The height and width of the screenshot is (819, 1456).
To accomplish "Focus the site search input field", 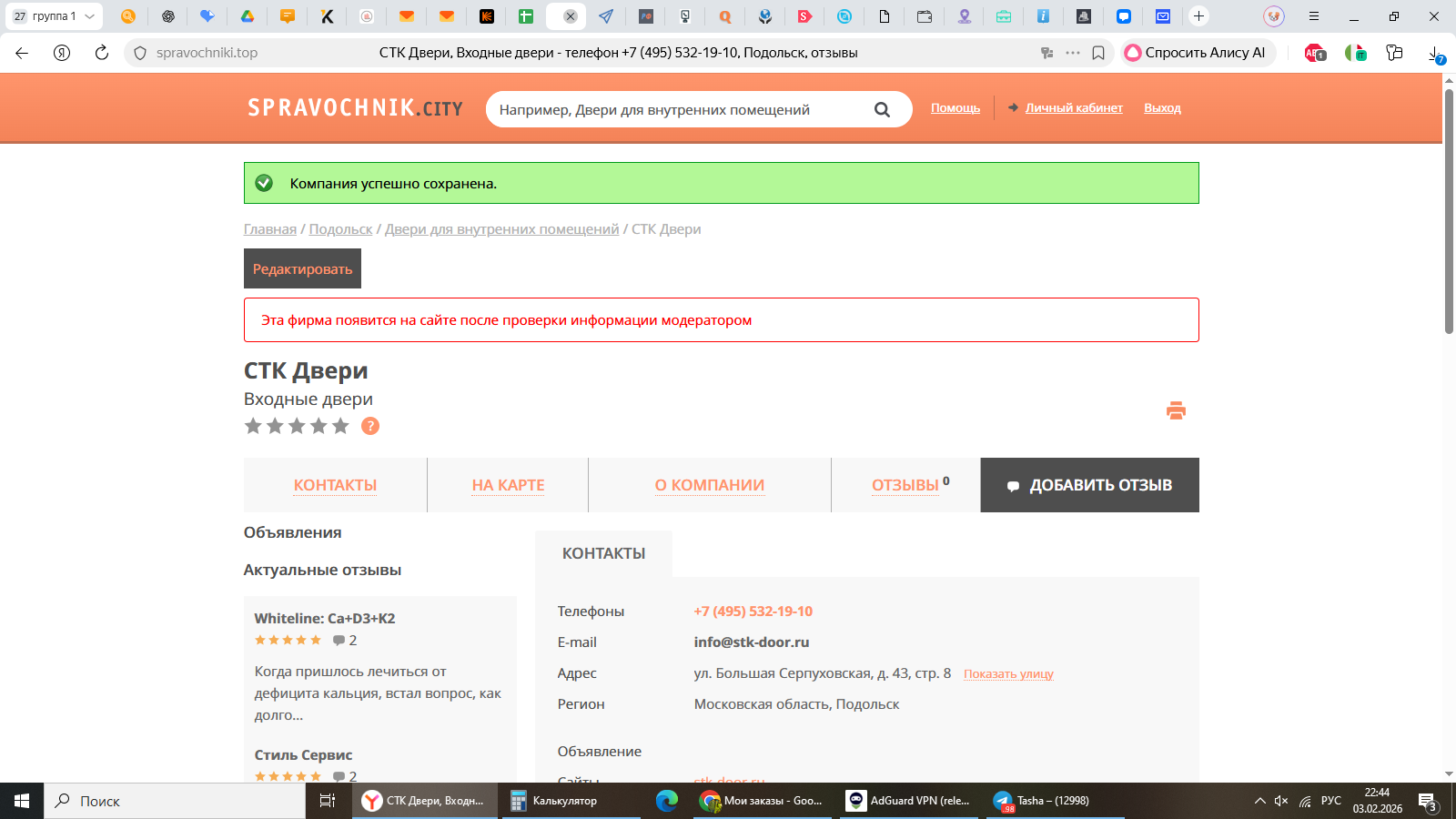I will tap(678, 109).
